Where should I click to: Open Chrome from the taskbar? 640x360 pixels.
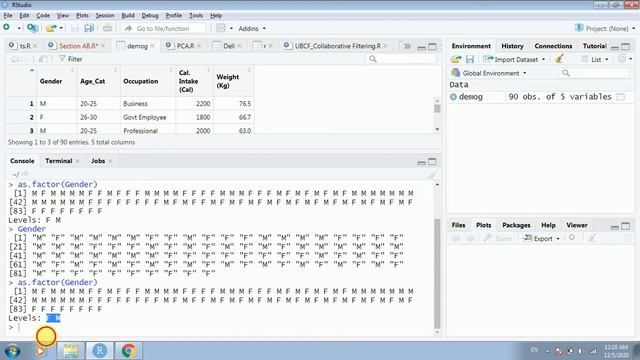coord(129,351)
